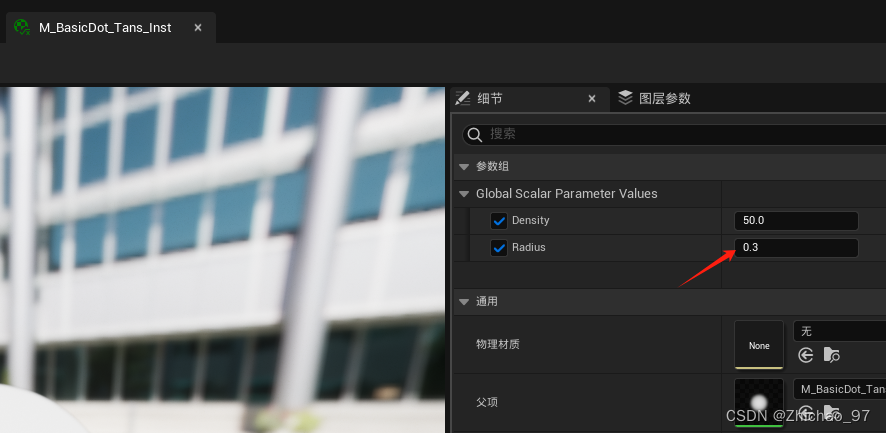Edit the Radius value field 0.3
Viewport: 886px width, 433px height.
796,248
